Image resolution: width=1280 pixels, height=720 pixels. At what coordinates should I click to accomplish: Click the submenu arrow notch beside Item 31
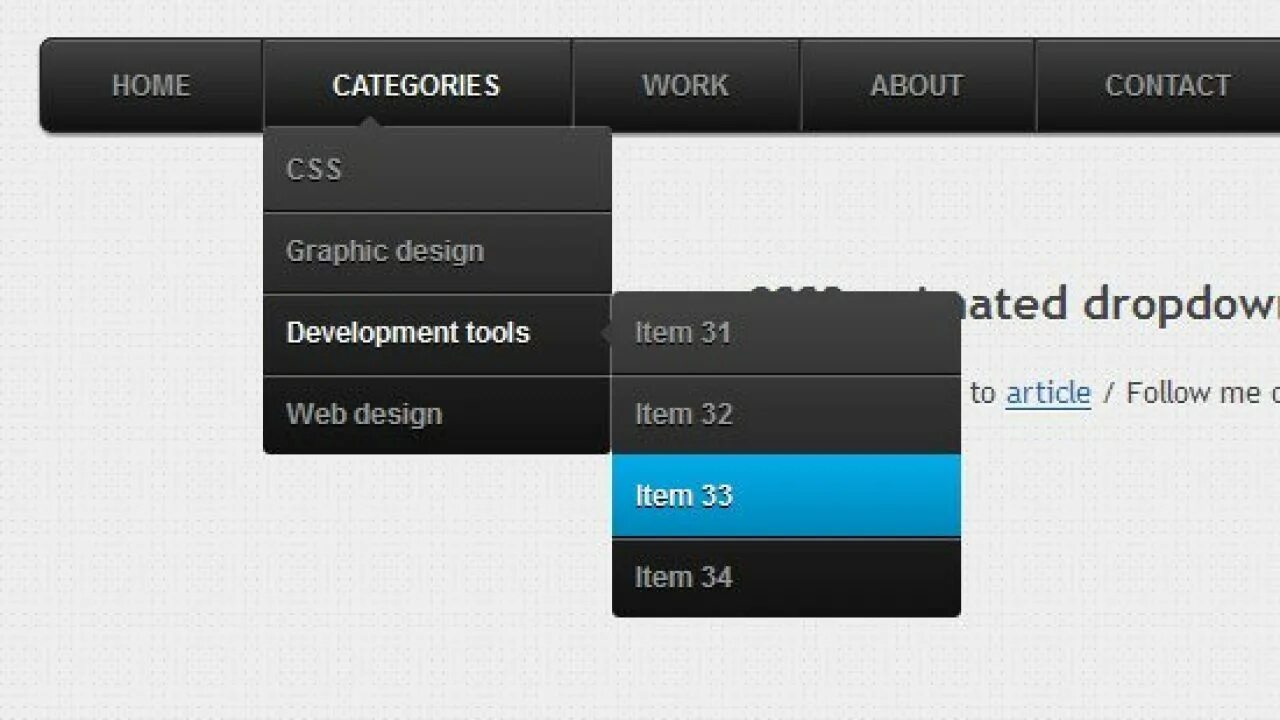point(607,333)
